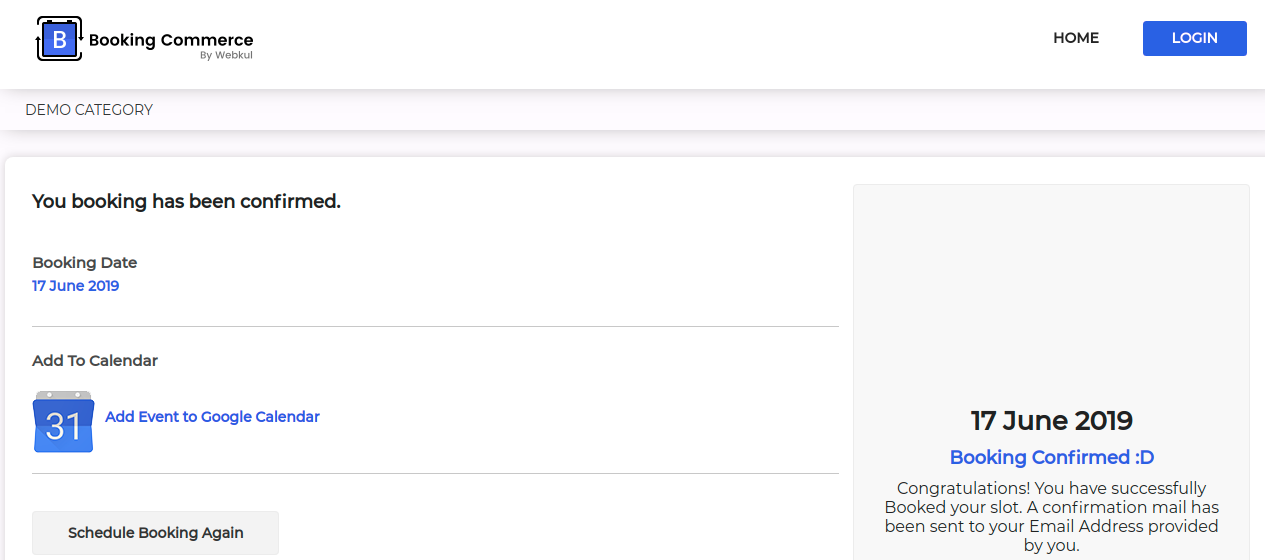The width and height of the screenshot is (1265, 560).
Task: Click the large 17 June 2019 heading
Action: [x=1051, y=421]
